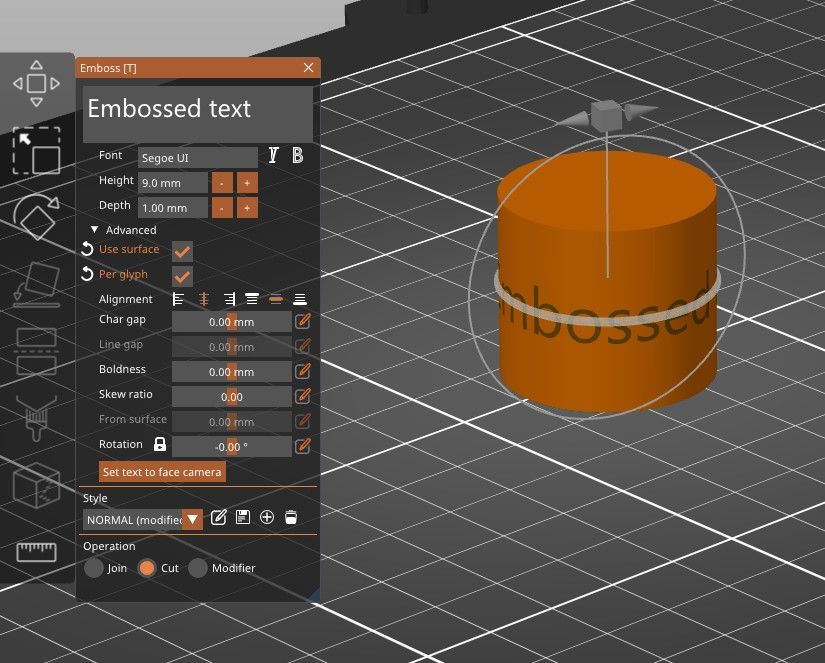
Task: Click the Embossed text input box
Action: point(198,114)
